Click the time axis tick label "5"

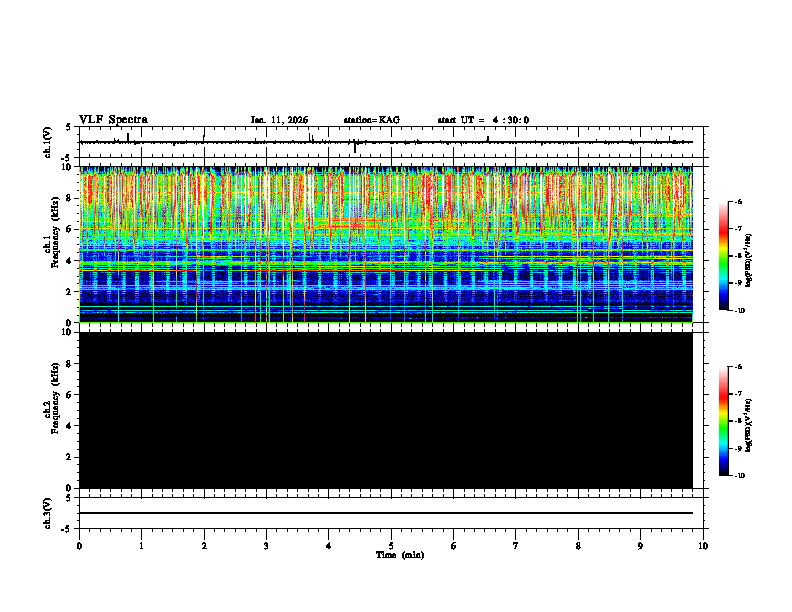point(391,546)
